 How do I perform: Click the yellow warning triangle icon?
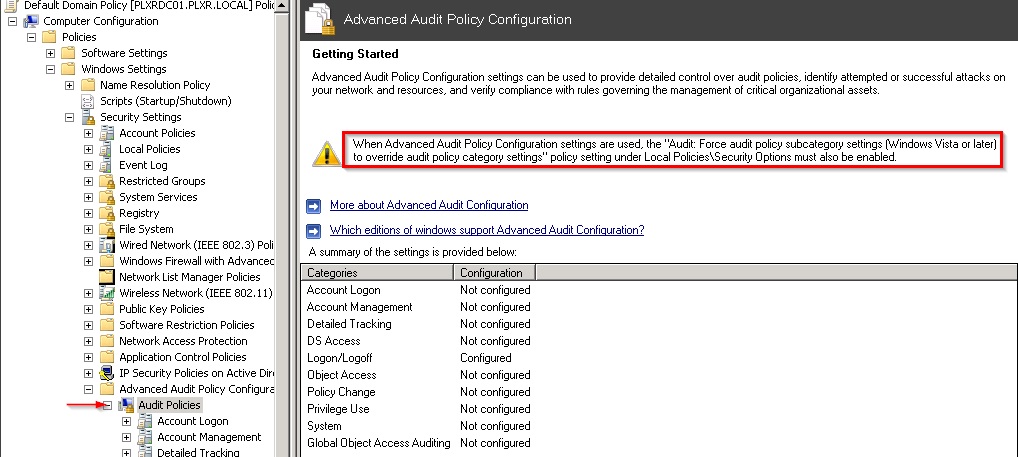coord(326,153)
